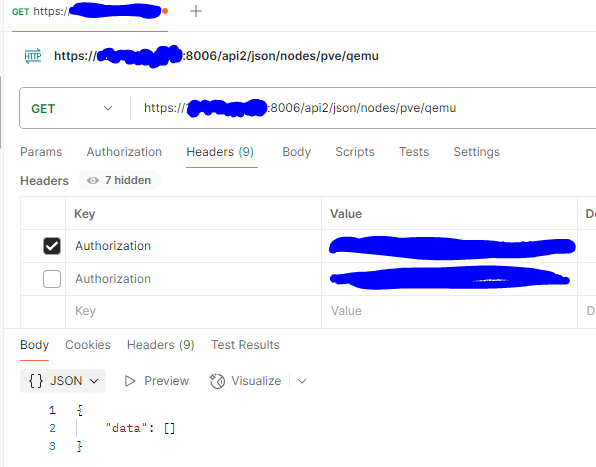Open the JSON response format dropdown
596x467 pixels.
(x=63, y=381)
